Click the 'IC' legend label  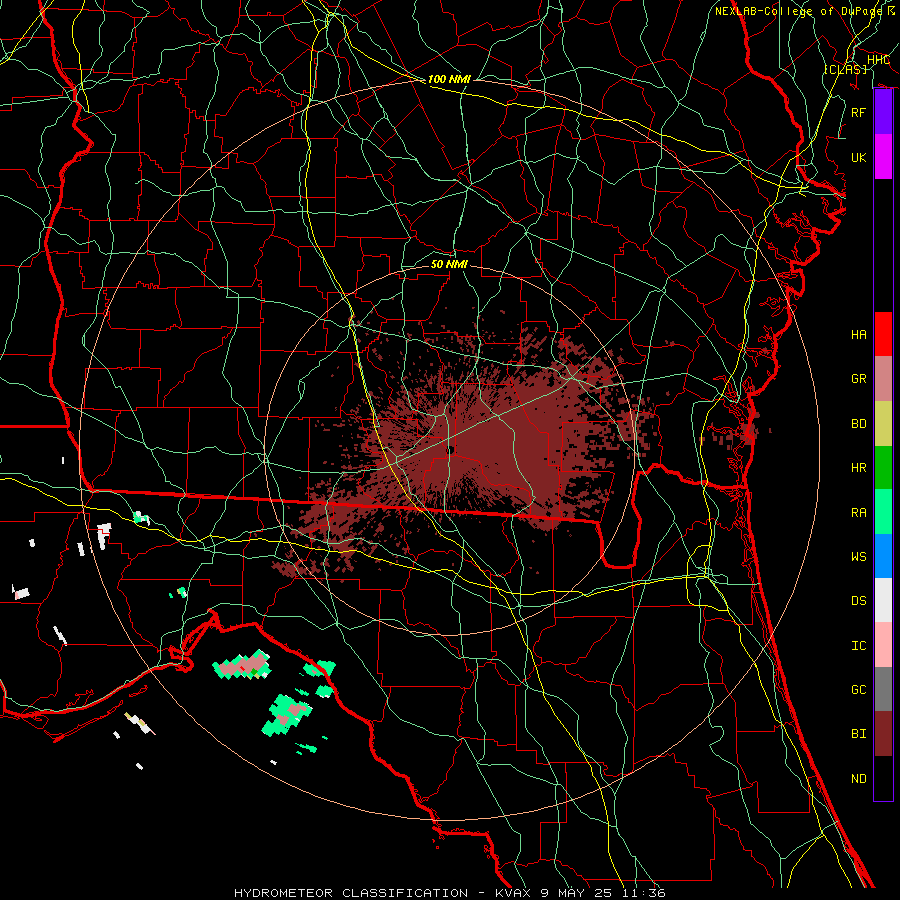[859, 645]
